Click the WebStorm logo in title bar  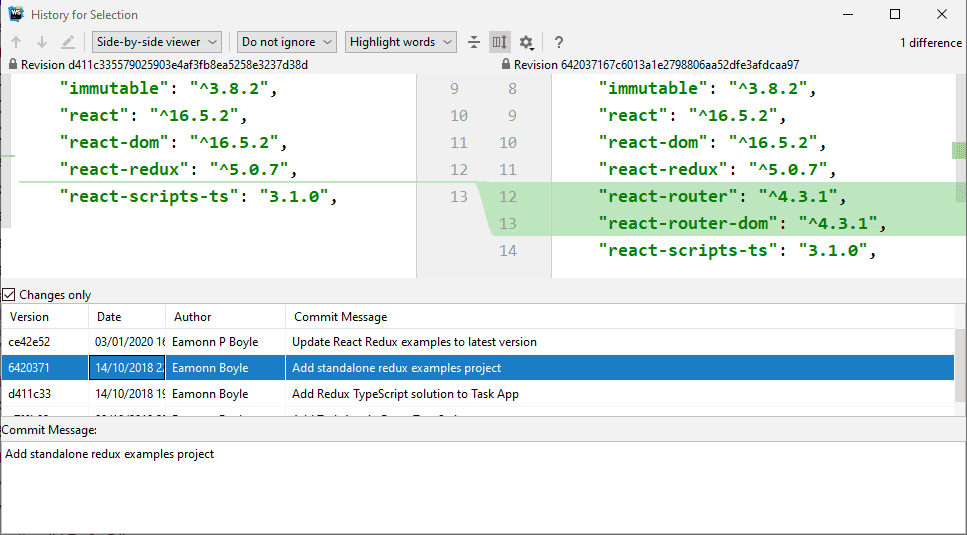[x=15, y=14]
